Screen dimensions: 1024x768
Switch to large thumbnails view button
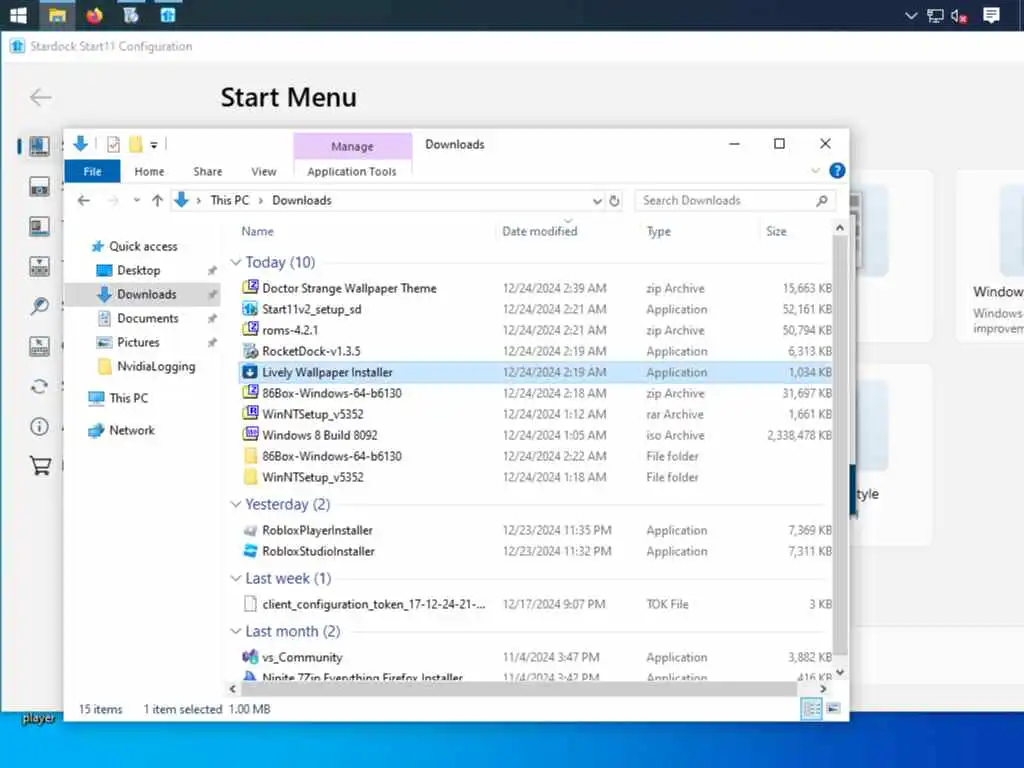tap(833, 709)
